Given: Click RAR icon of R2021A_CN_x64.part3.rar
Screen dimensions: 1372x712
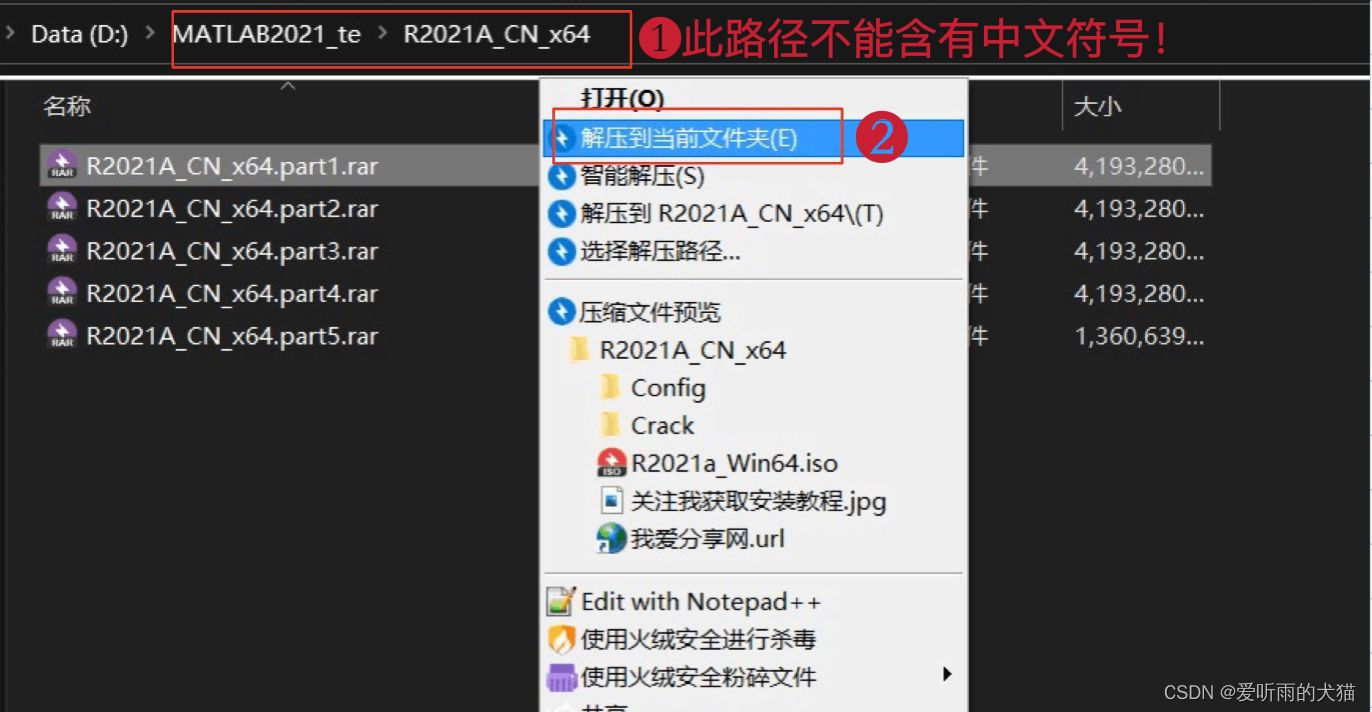Looking at the screenshot, I should pos(62,250).
